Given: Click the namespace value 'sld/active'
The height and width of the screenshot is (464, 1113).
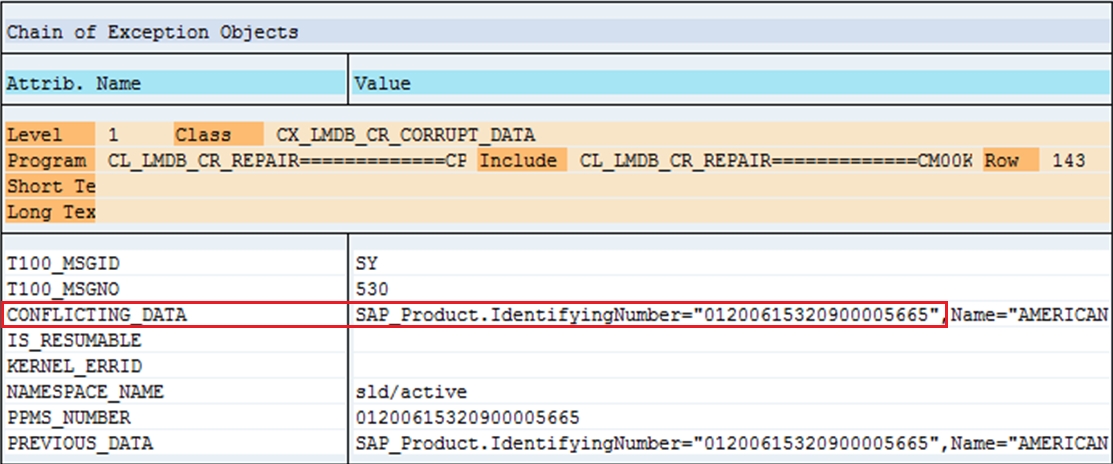Looking at the screenshot, I should [412, 392].
